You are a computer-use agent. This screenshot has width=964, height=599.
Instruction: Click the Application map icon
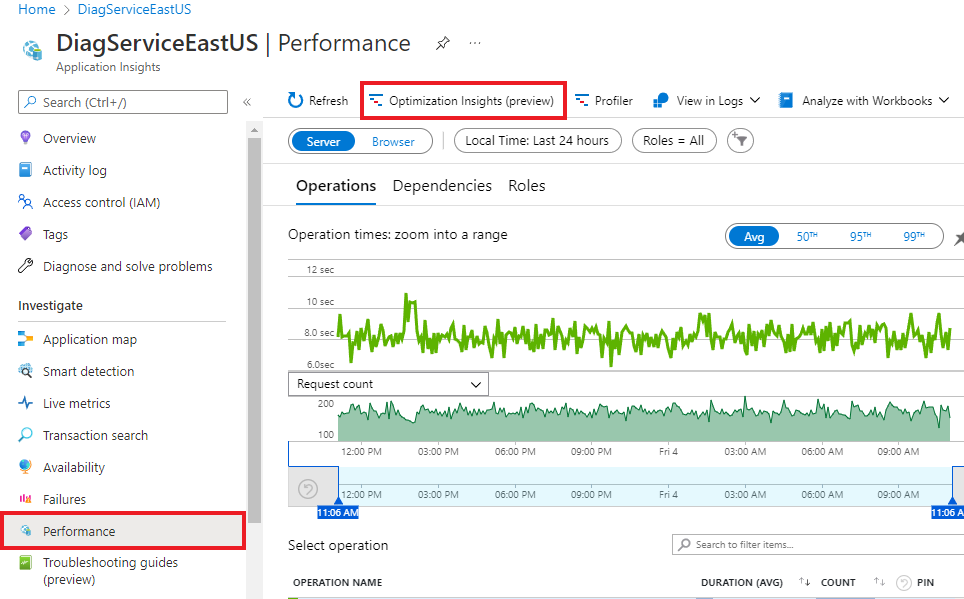tap(25, 339)
